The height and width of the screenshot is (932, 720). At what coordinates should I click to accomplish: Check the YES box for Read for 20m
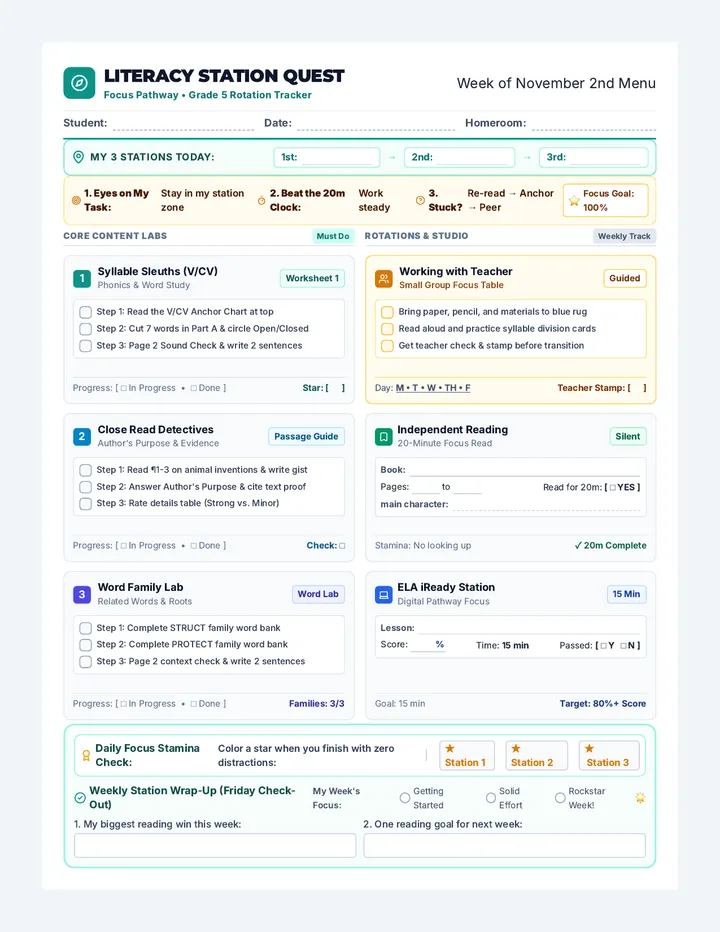pos(613,487)
